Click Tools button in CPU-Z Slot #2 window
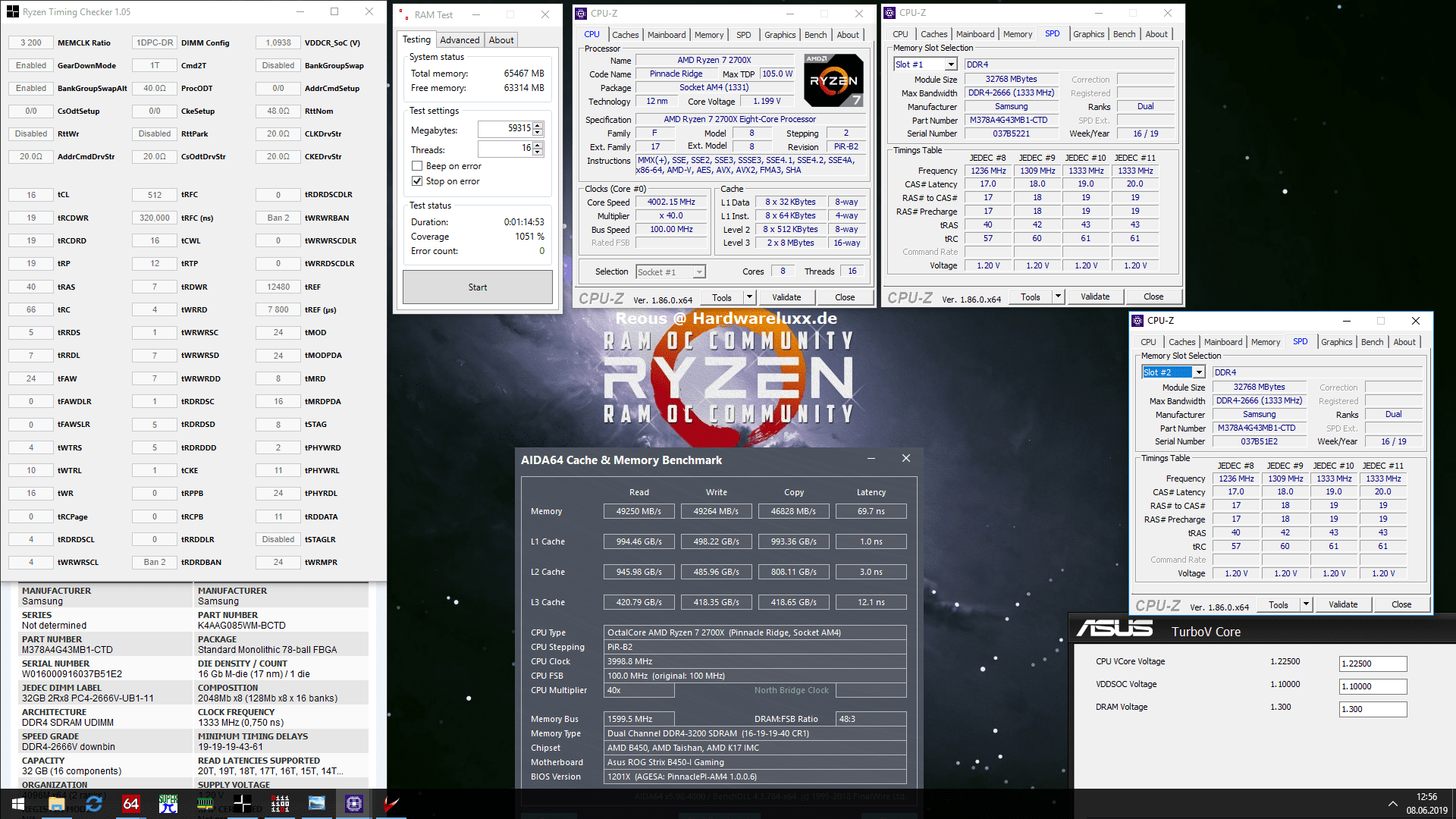The width and height of the screenshot is (1456, 819). click(x=1279, y=604)
